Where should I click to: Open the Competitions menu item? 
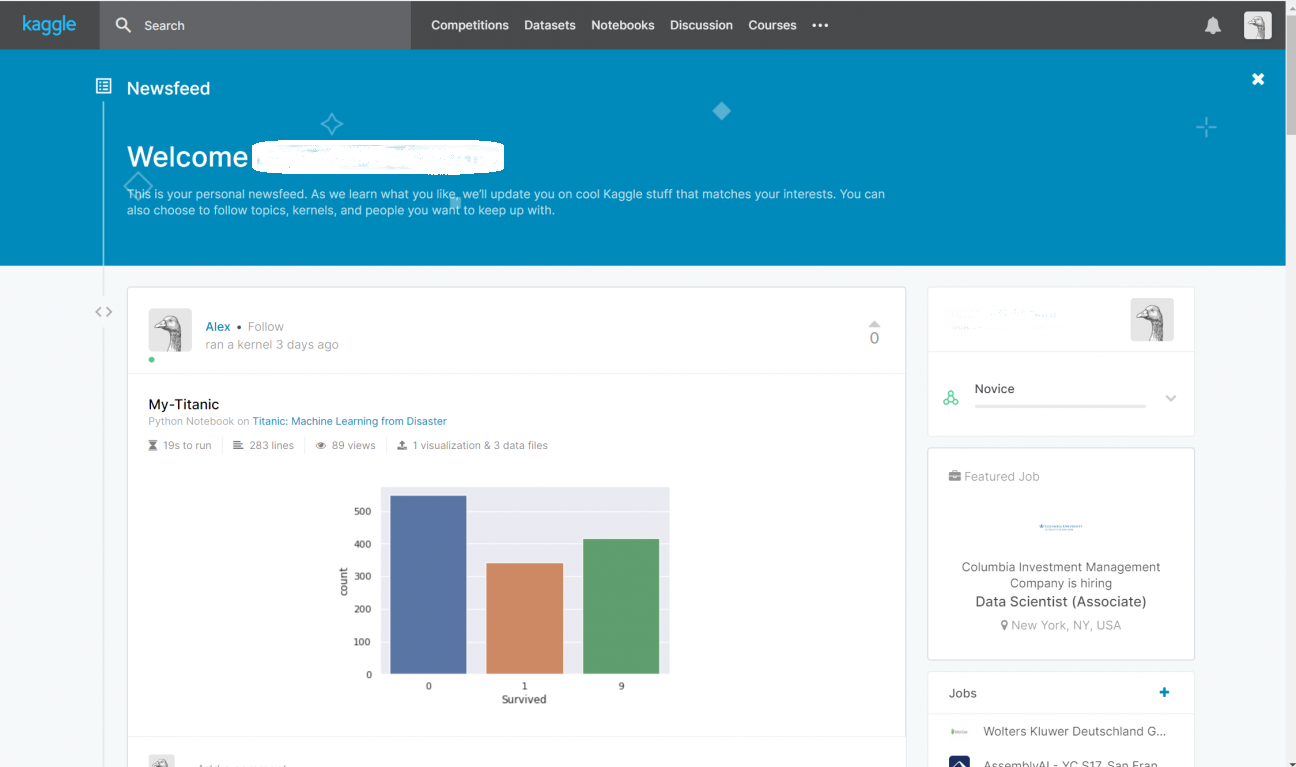pos(470,25)
